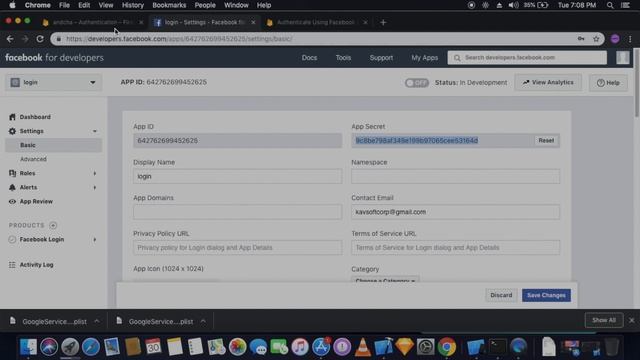Open the History menu
Viewport: 640px width, 360px height.
(x=133, y=5)
